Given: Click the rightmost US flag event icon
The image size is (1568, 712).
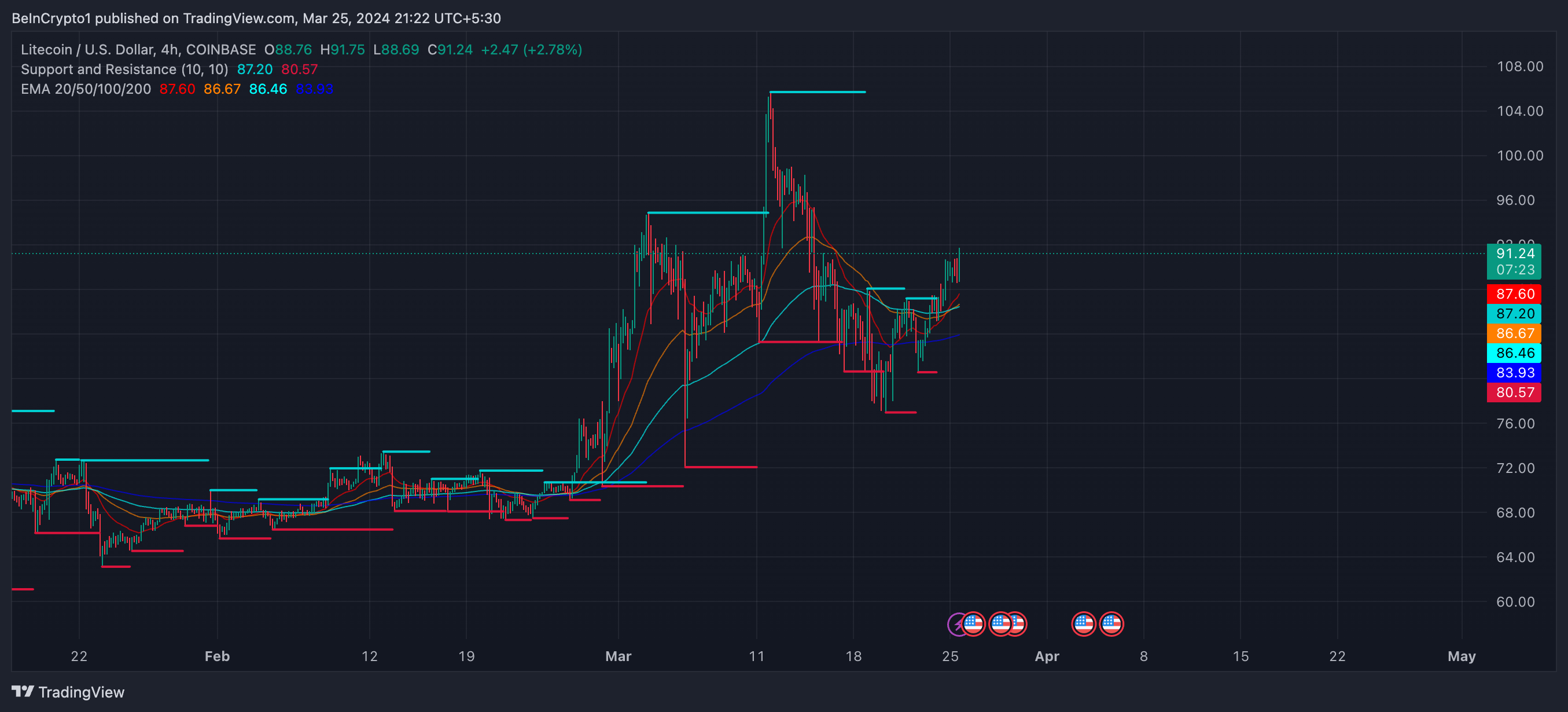Looking at the screenshot, I should 1111,623.
